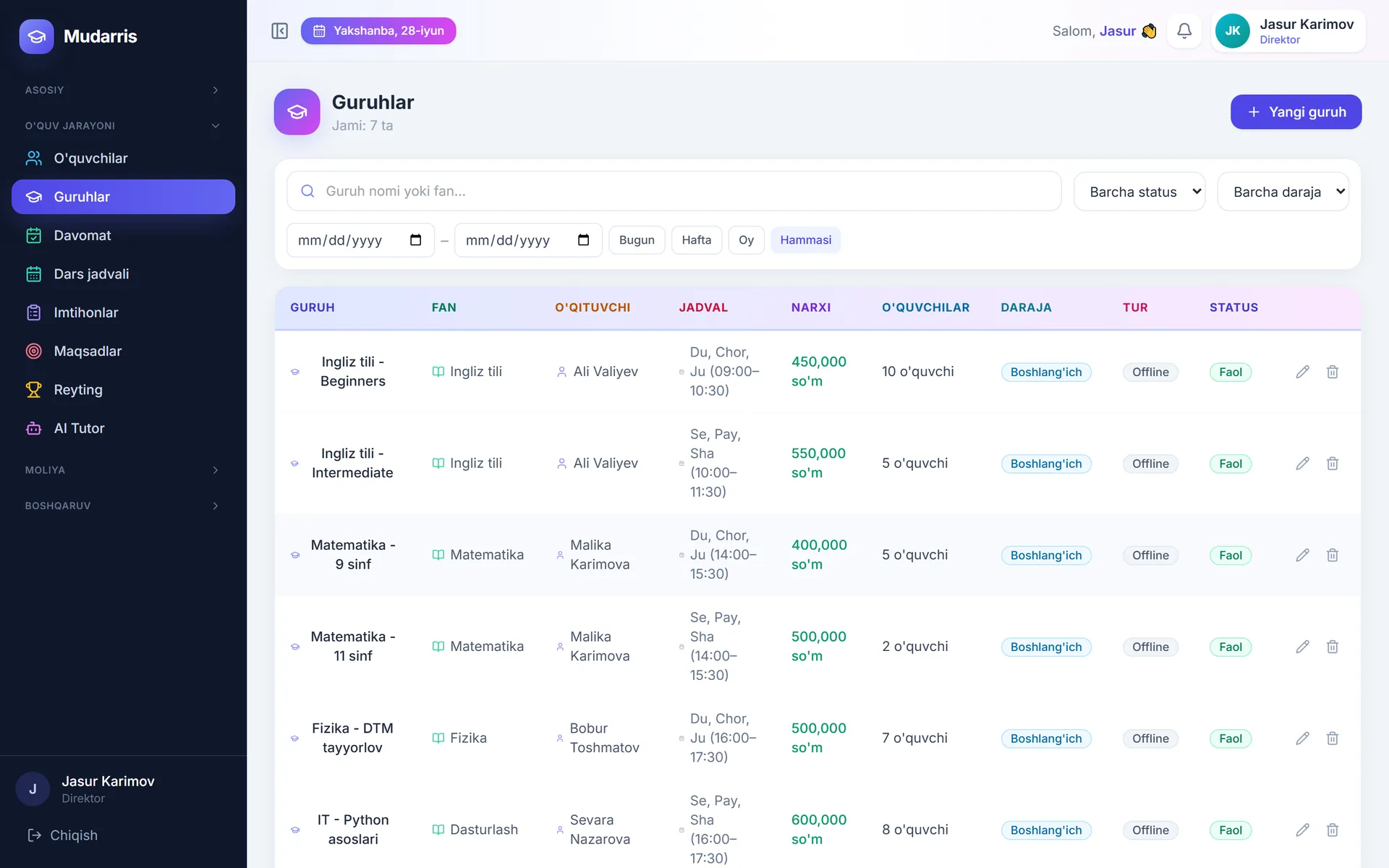Expand the ASOSIY sidebar section
This screenshot has width=1389, height=868.
coord(123,90)
